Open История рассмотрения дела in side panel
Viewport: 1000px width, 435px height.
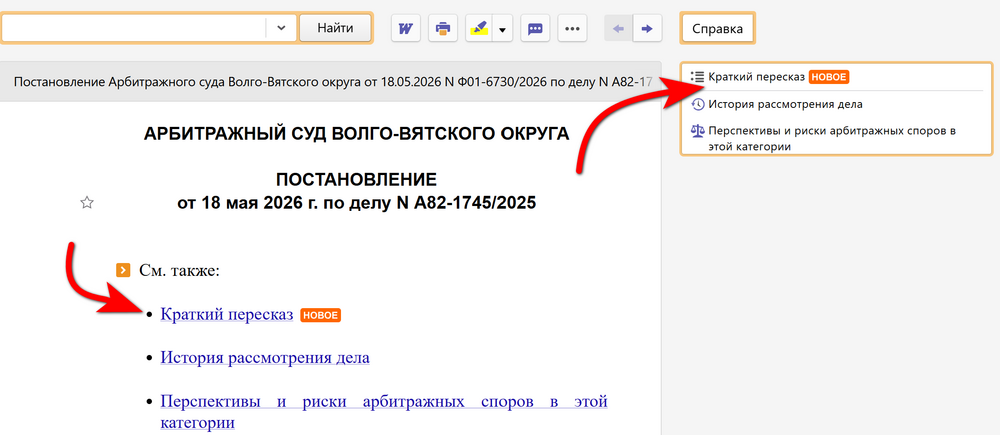(x=785, y=104)
